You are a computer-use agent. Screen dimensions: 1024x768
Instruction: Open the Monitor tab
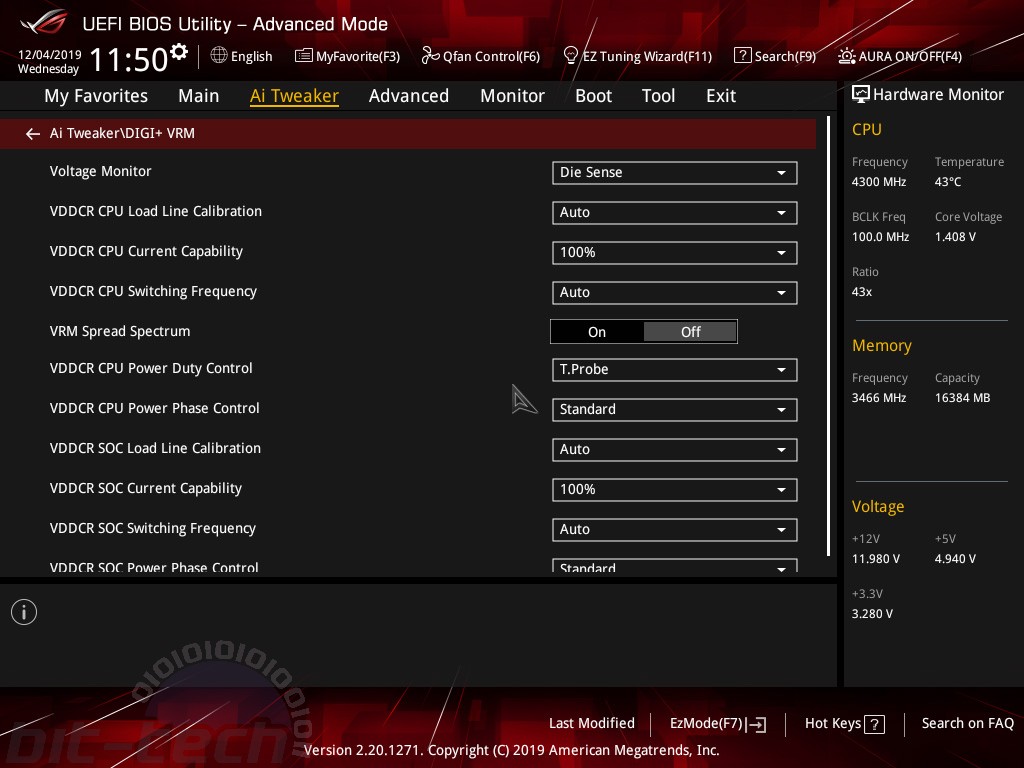tap(512, 96)
